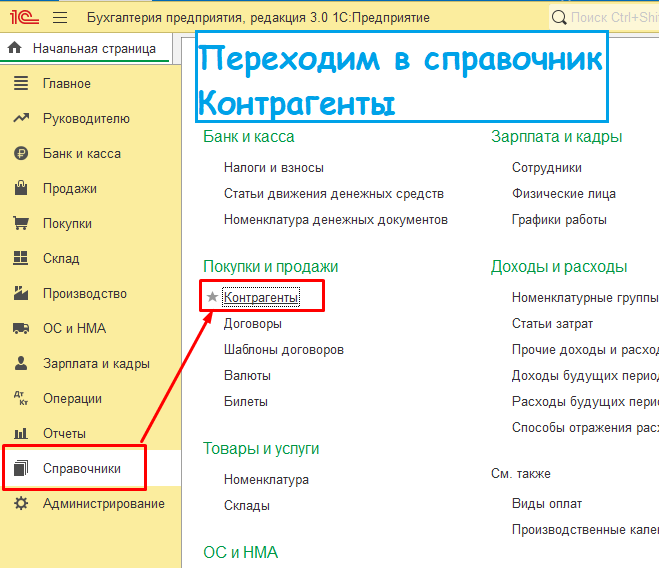The height and width of the screenshot is (568, 659).
Task: Click the truck icon for ОС и НМА
Action: pos(21,328)
